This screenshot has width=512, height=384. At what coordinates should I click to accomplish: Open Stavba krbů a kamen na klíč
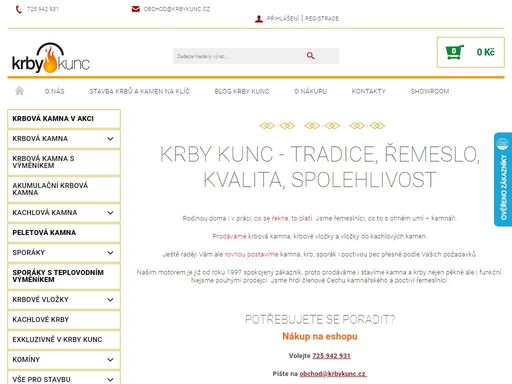pos(139,91)
